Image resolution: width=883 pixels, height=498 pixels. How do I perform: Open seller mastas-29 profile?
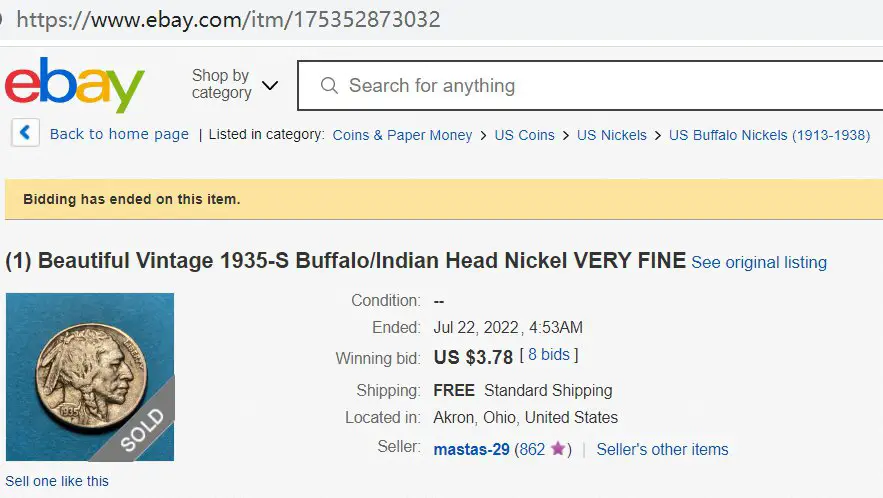[471, 450]
